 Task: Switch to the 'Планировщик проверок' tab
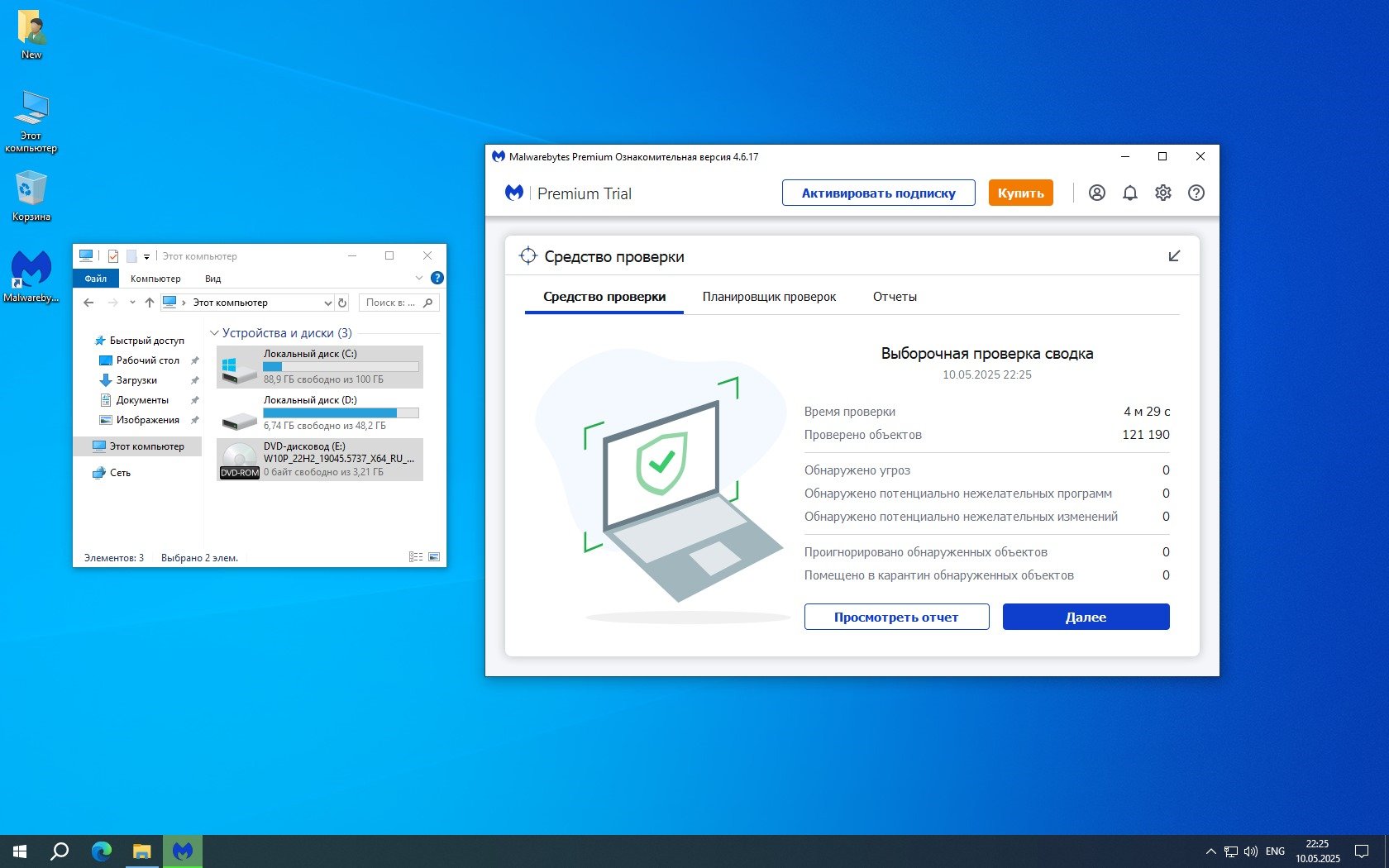click(769, 297)
